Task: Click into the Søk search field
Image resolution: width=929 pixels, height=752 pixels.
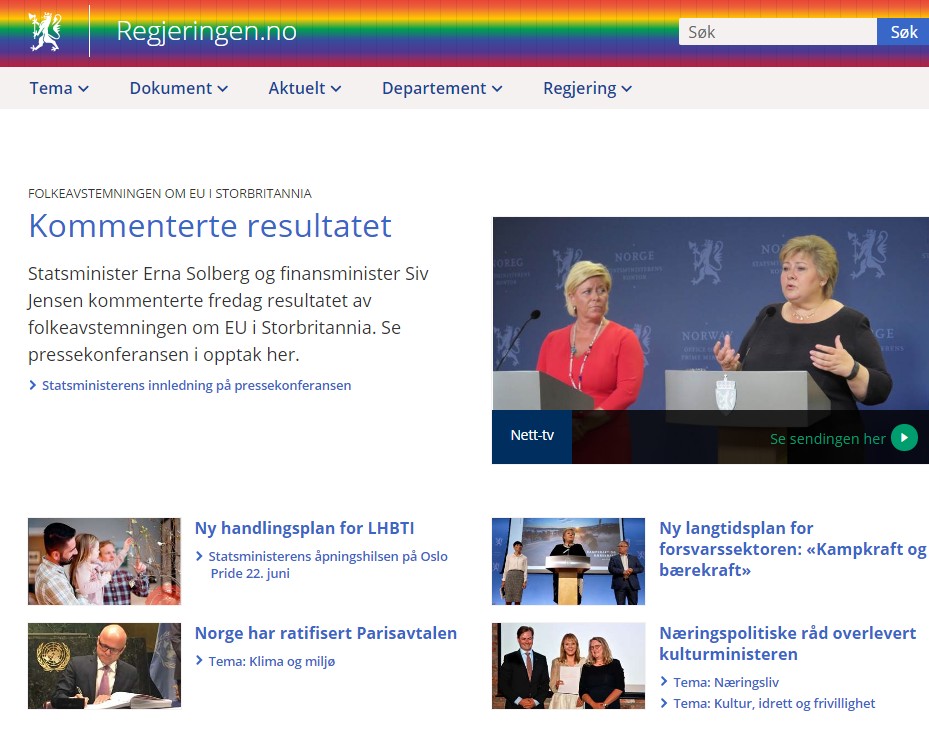Action: click(777, 32)
